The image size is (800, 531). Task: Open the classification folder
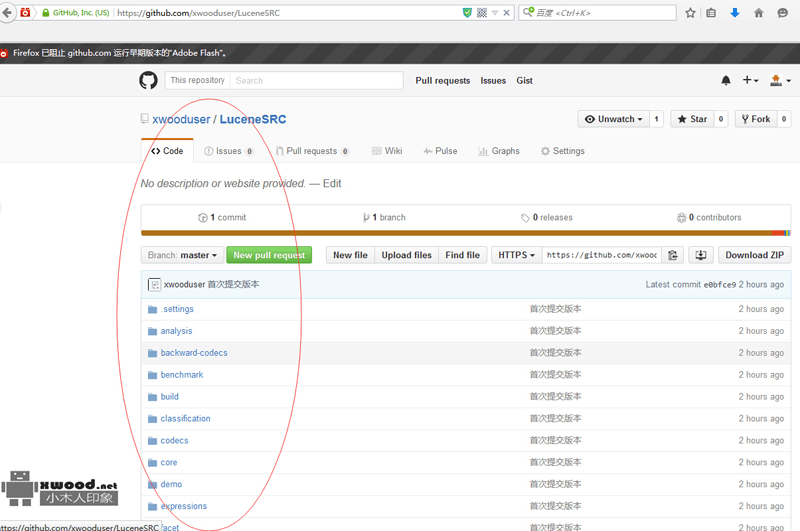pyautogui.click(x=185, y=419)
